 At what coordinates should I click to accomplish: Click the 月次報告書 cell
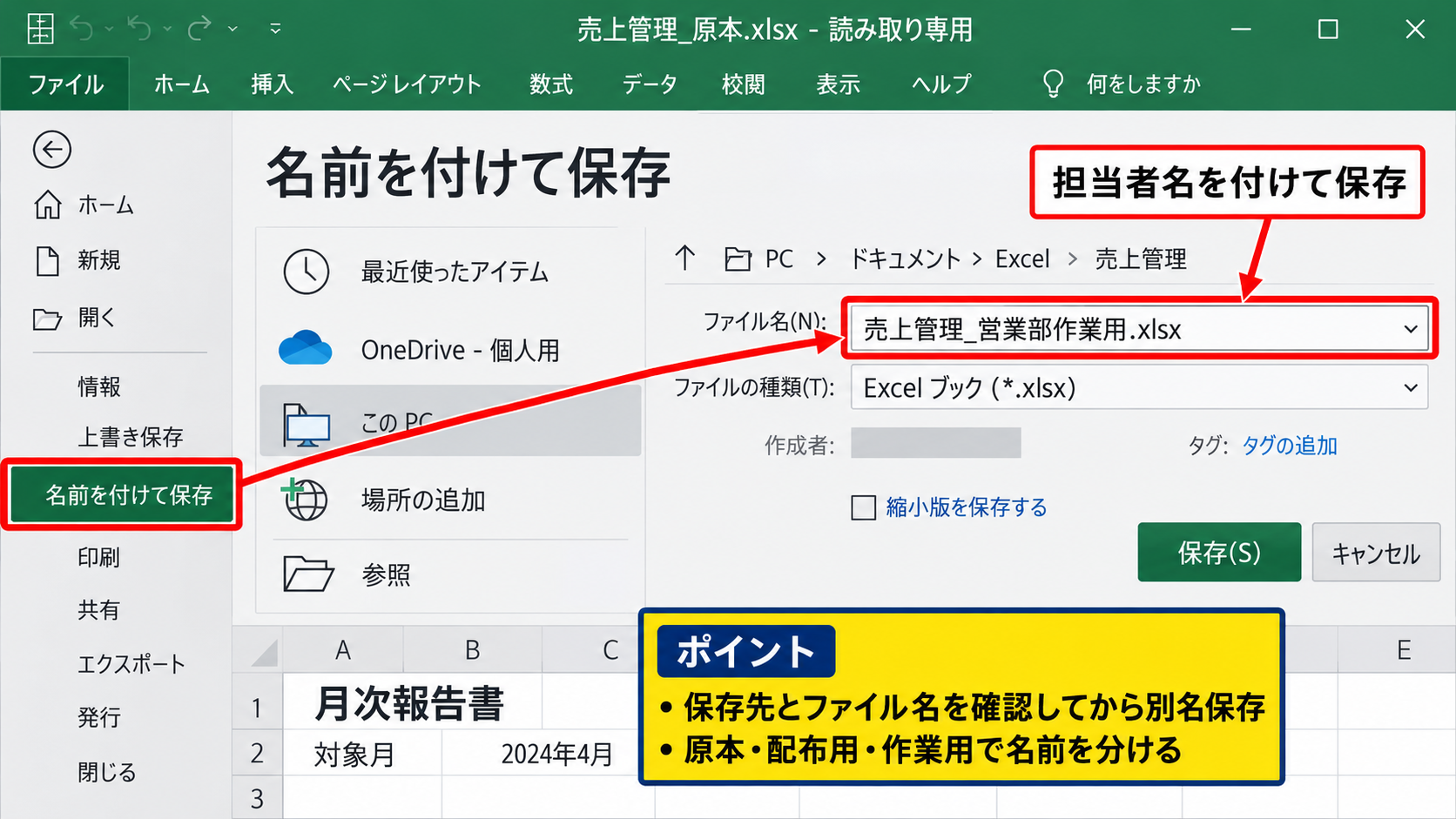410,702
